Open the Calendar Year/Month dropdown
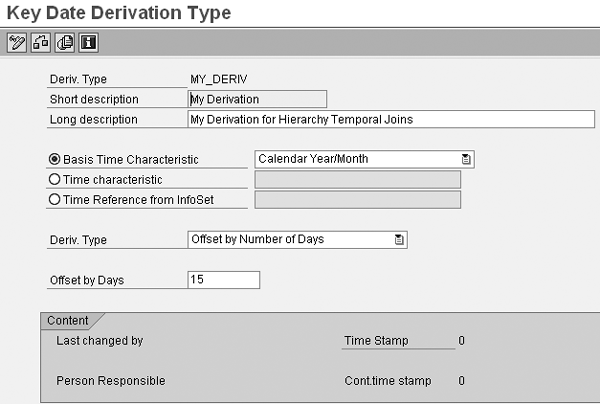Image resolution: width=600 pixels, height=404 pixels. point(364,159)
